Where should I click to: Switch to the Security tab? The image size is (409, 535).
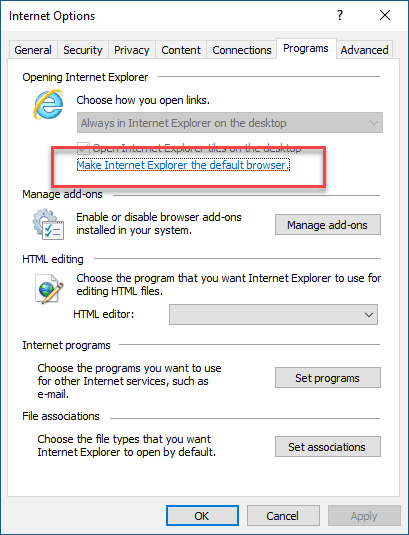83,50
